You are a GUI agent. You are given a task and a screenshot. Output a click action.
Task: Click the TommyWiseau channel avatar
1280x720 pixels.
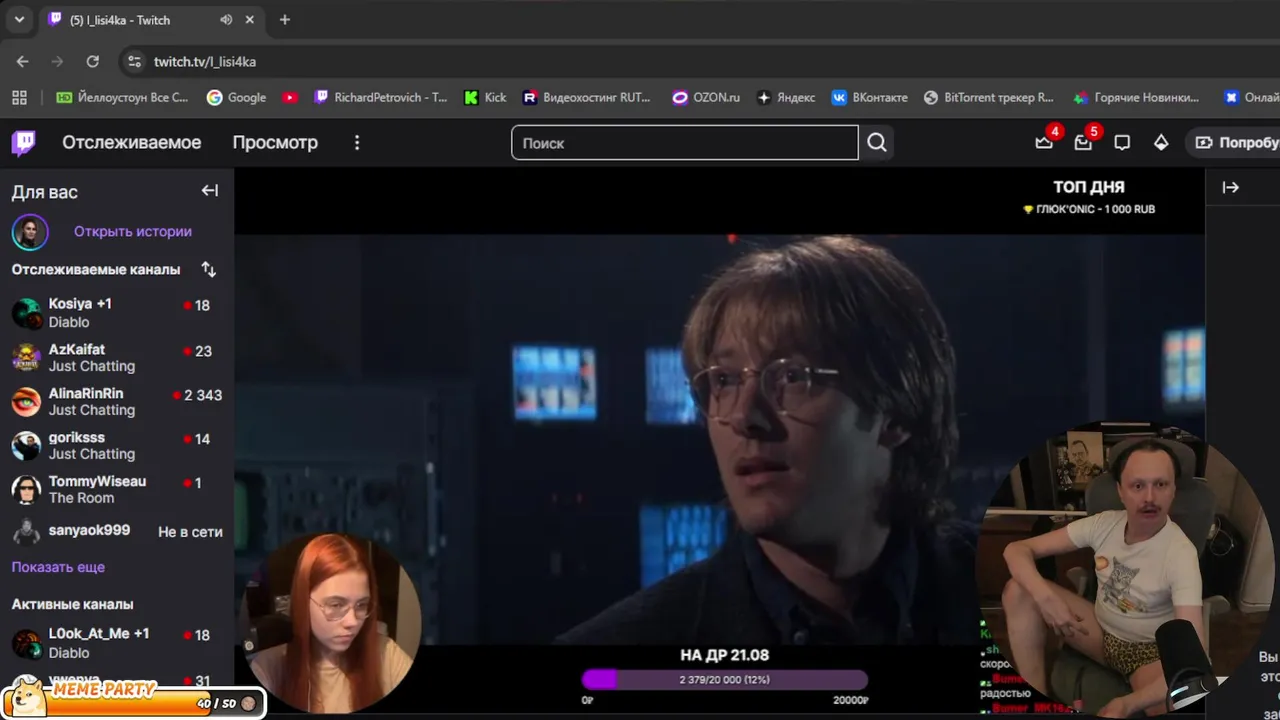(26, 489)
